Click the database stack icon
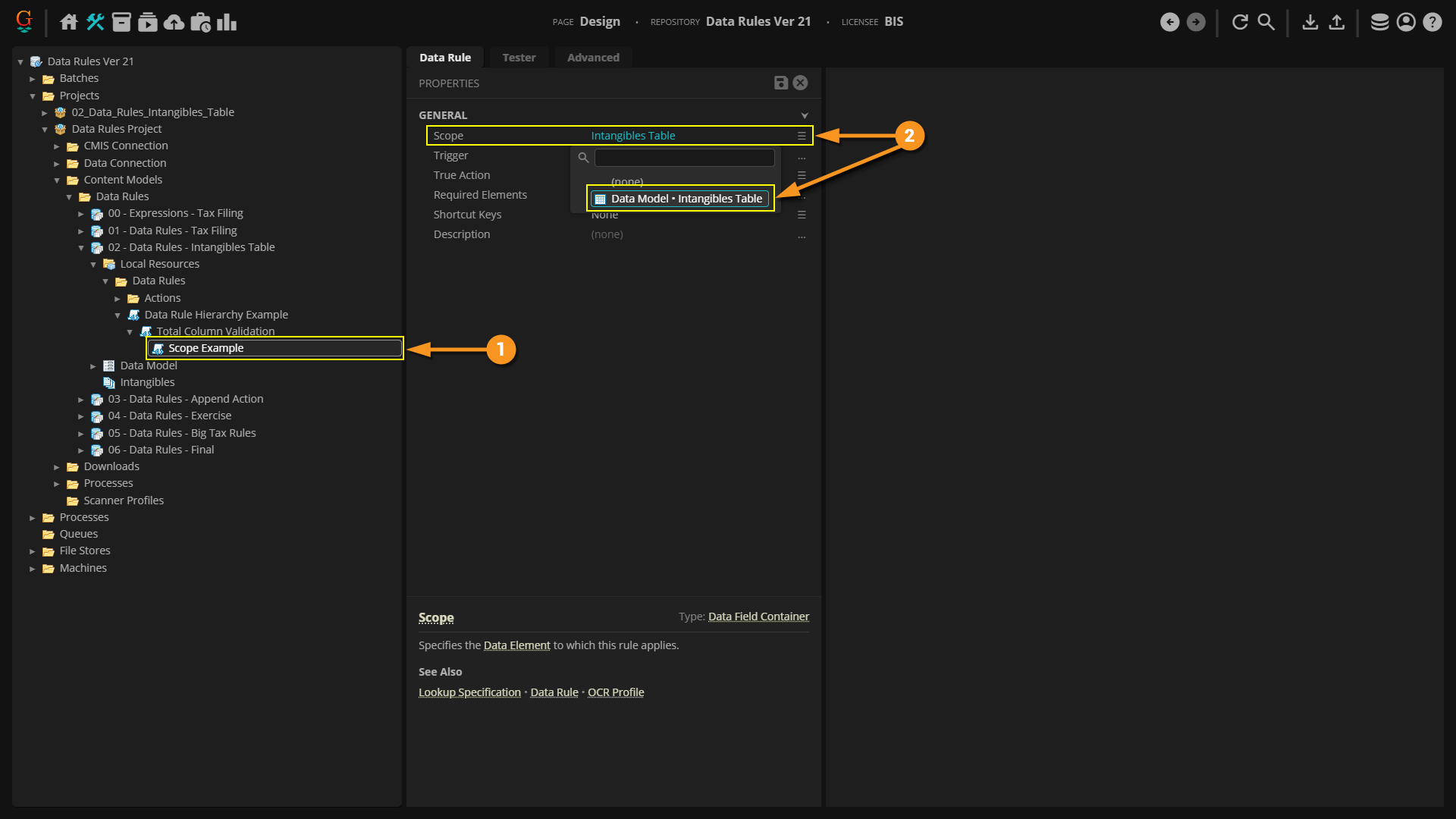The image size is (1456, 819). [1379, 22]
